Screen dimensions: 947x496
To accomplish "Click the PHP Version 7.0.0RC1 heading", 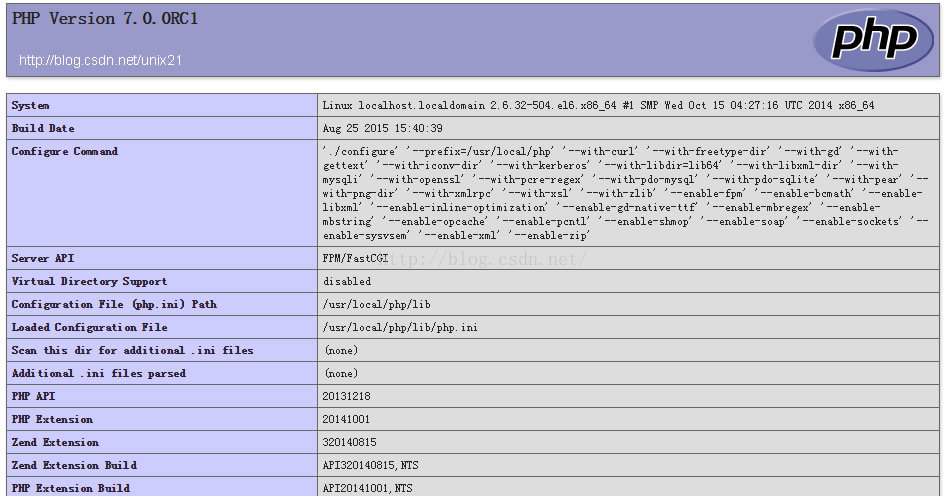I will (105, 19).
